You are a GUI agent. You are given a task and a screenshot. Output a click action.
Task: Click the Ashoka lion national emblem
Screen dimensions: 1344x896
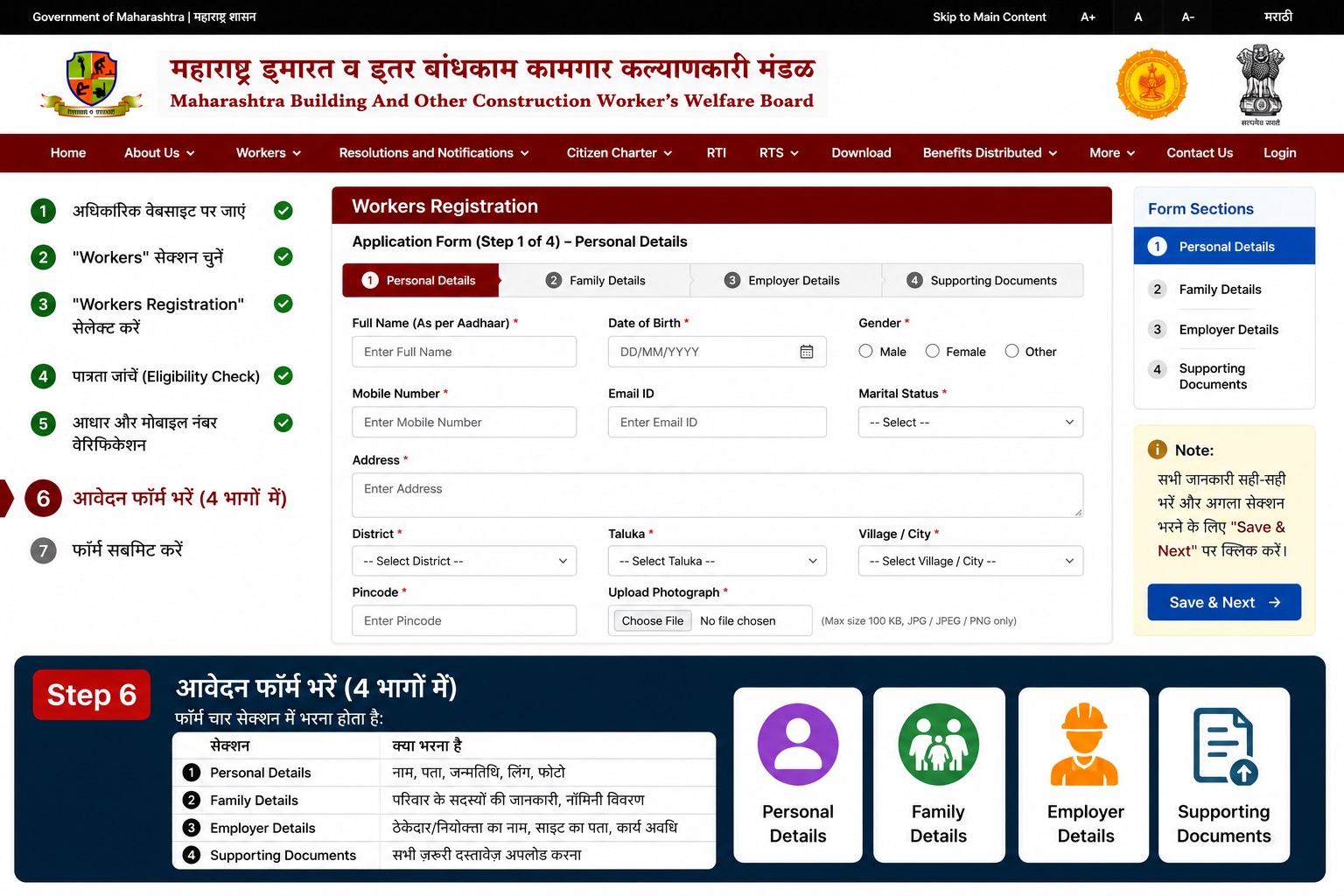click(1260, 85)
